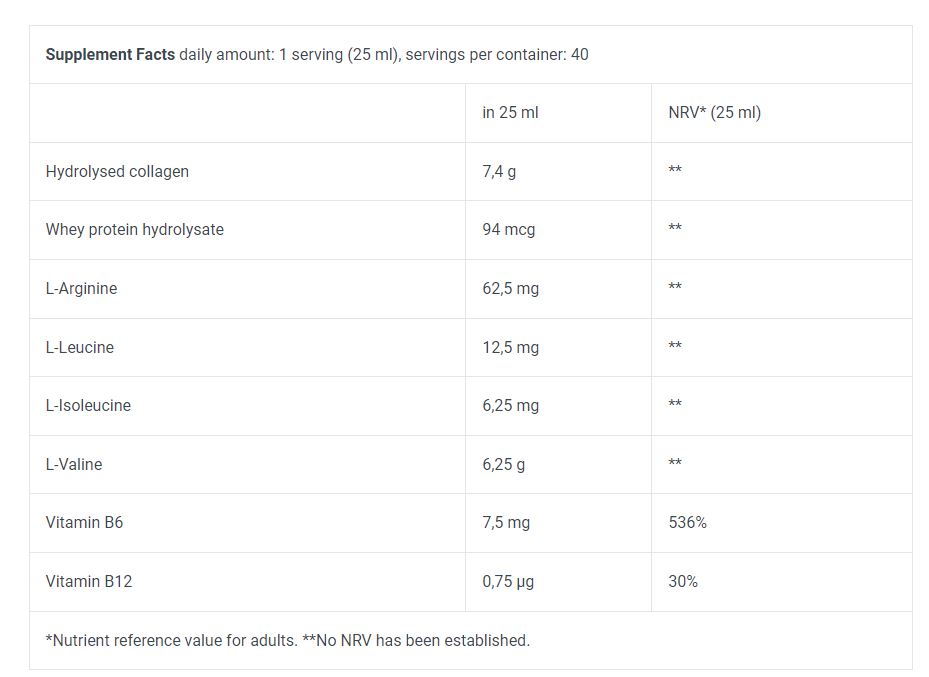Viewport: 929px width, 677px height.
Task: Select the 12,5 mg L-Leucine amount
Action: pyautogui.click(x=510, y=347)
